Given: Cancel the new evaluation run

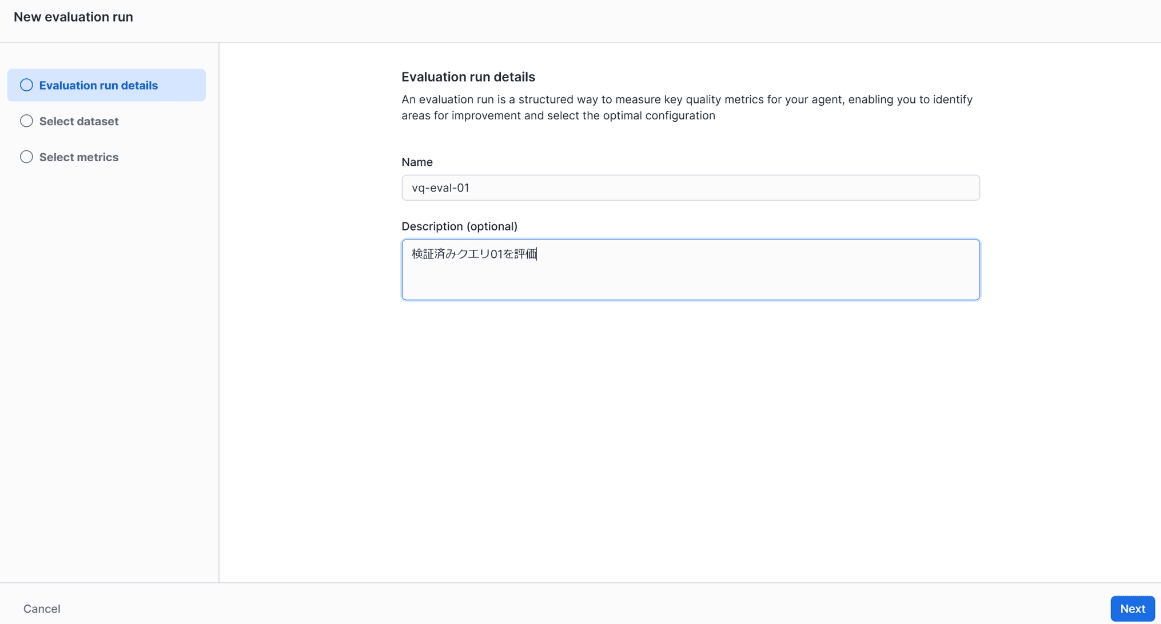Looking at the screenshot, I should coord(42,609).
